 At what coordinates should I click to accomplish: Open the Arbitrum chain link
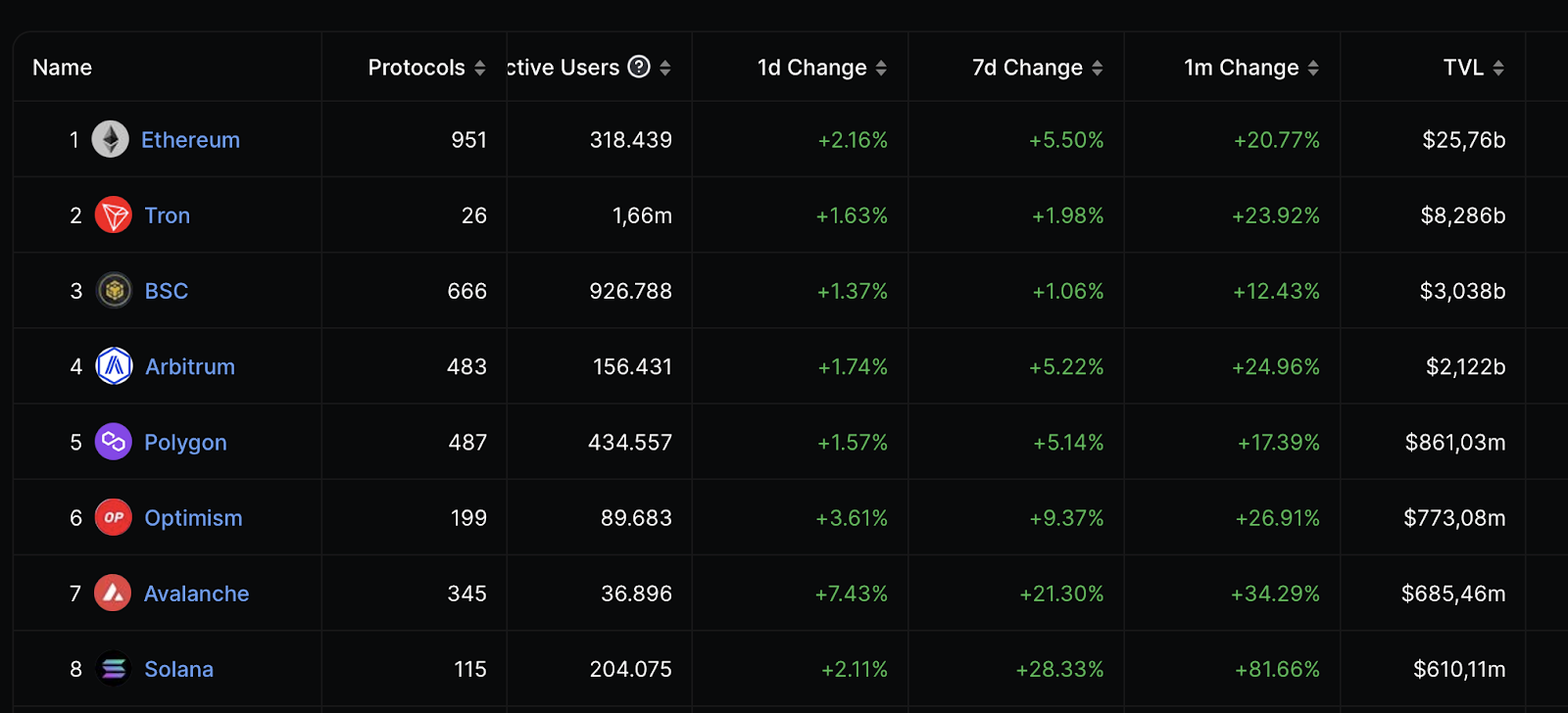pyautogui.click(x=190, y=366)
